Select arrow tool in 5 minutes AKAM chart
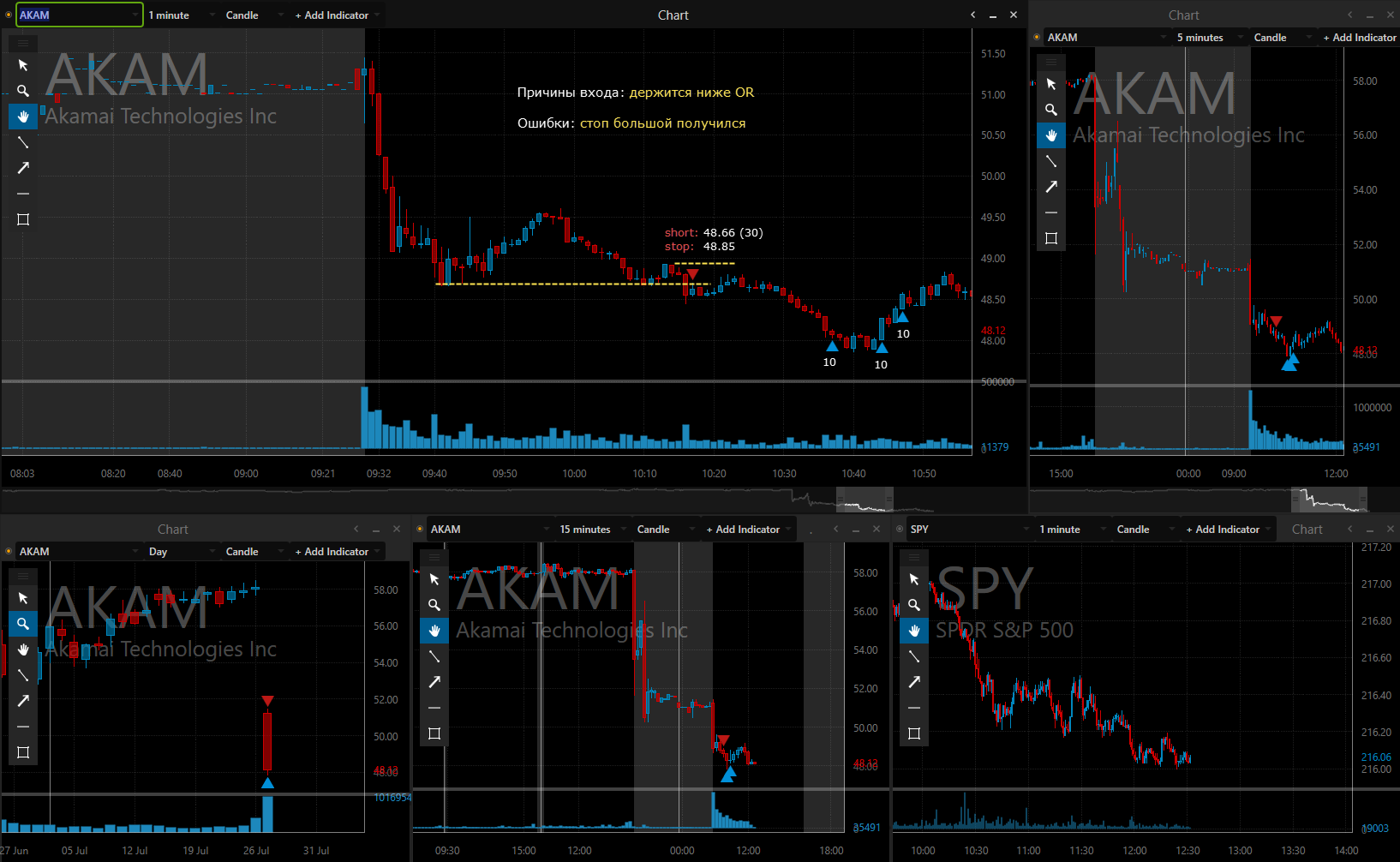The image size is (1400, 862). [1051, 187]
